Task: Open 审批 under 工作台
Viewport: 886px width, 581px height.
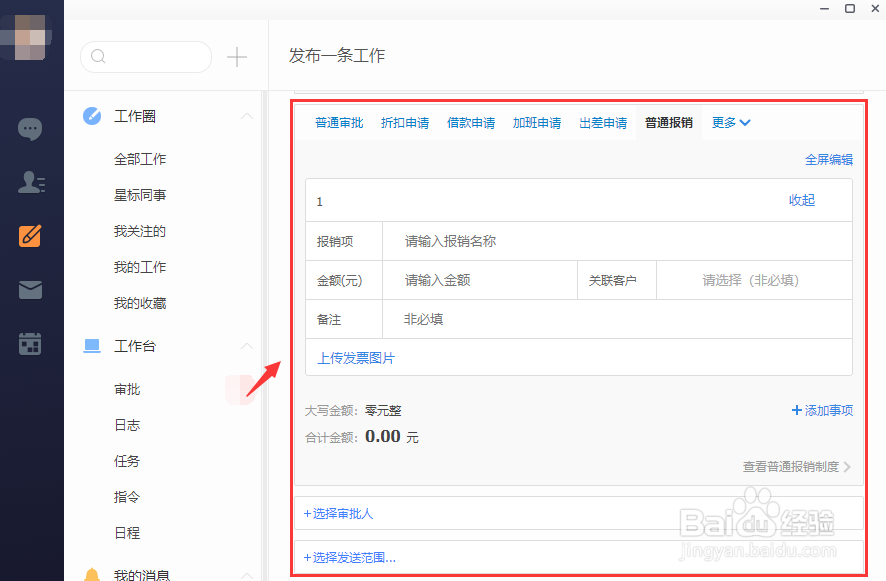Action: 127,389
